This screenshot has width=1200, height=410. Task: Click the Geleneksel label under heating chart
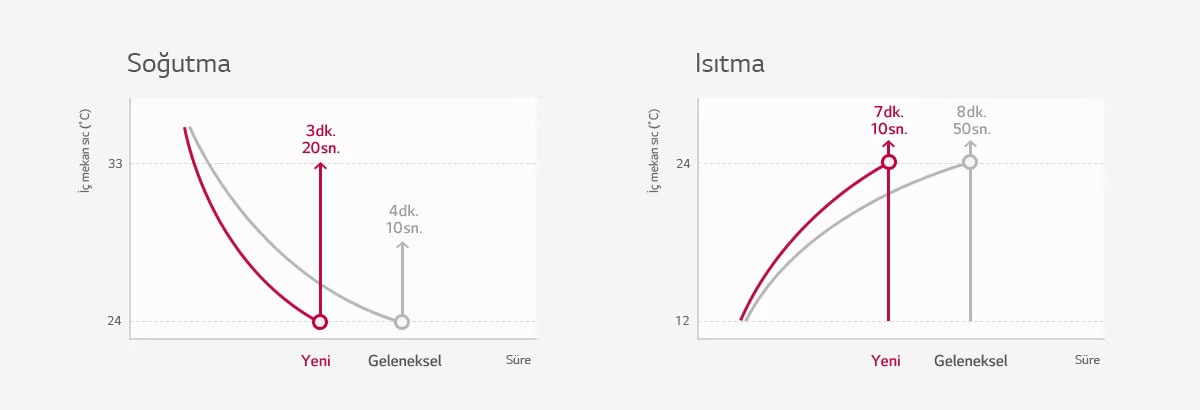[x=971, y=361]
